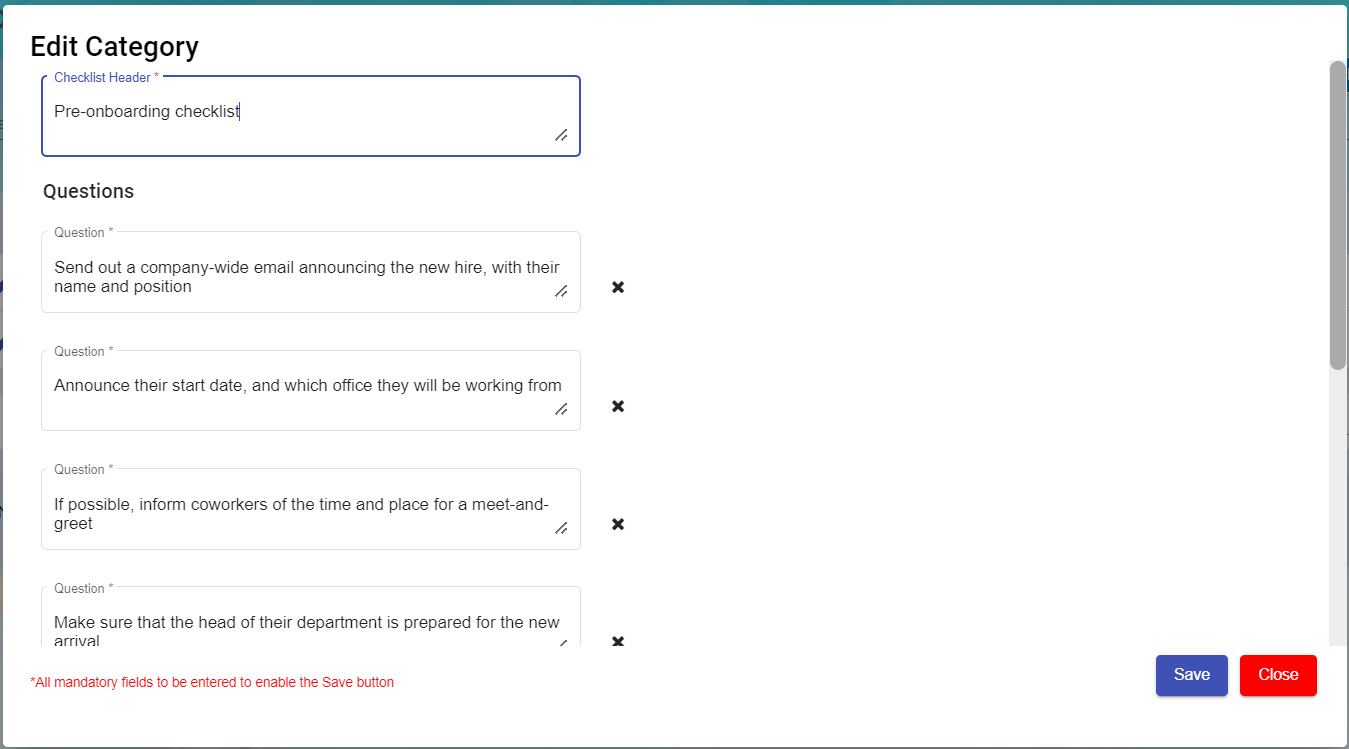Delete the company-wide email announcement question

coord(618,288)
